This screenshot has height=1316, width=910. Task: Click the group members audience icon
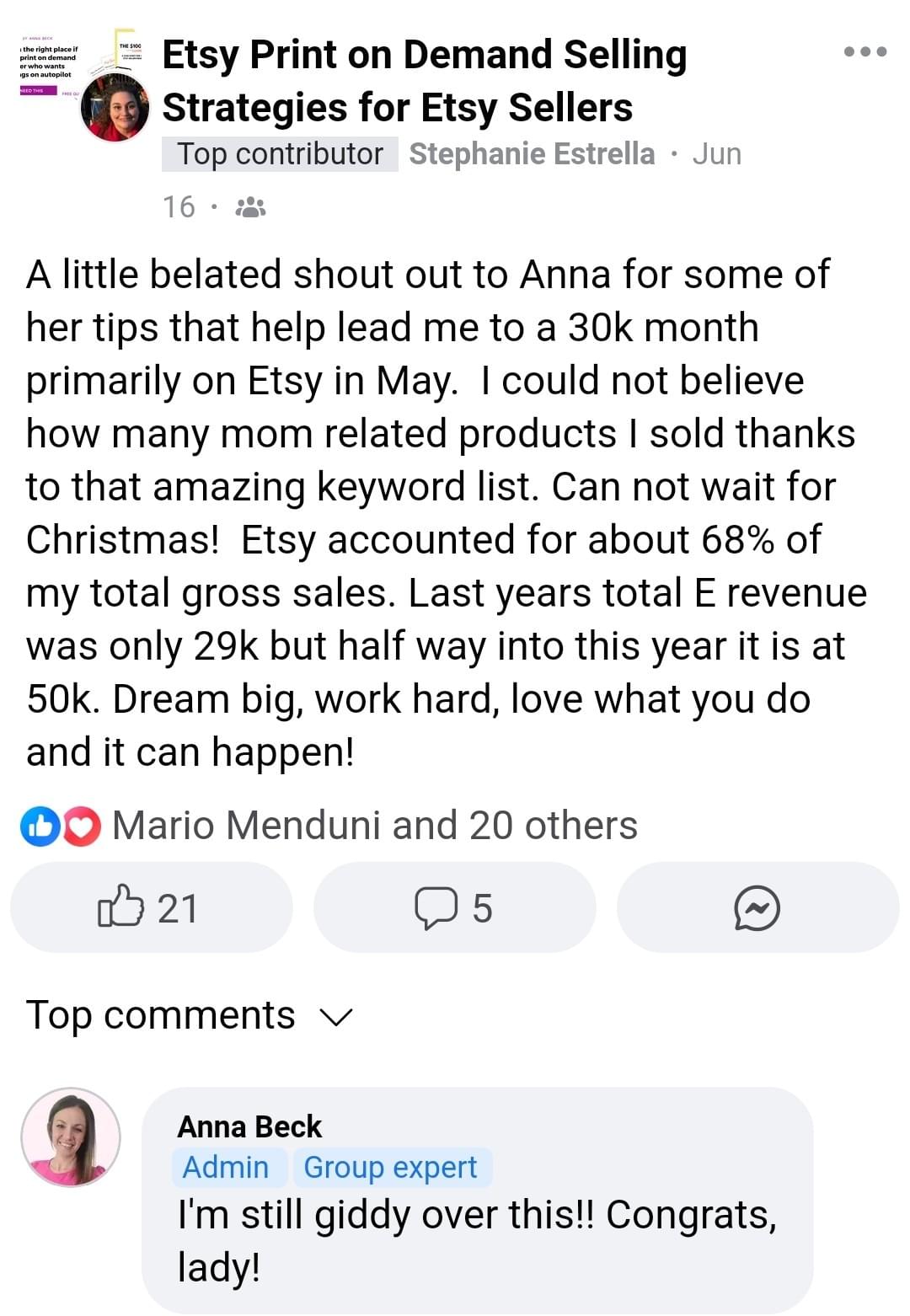coord(250,207)
